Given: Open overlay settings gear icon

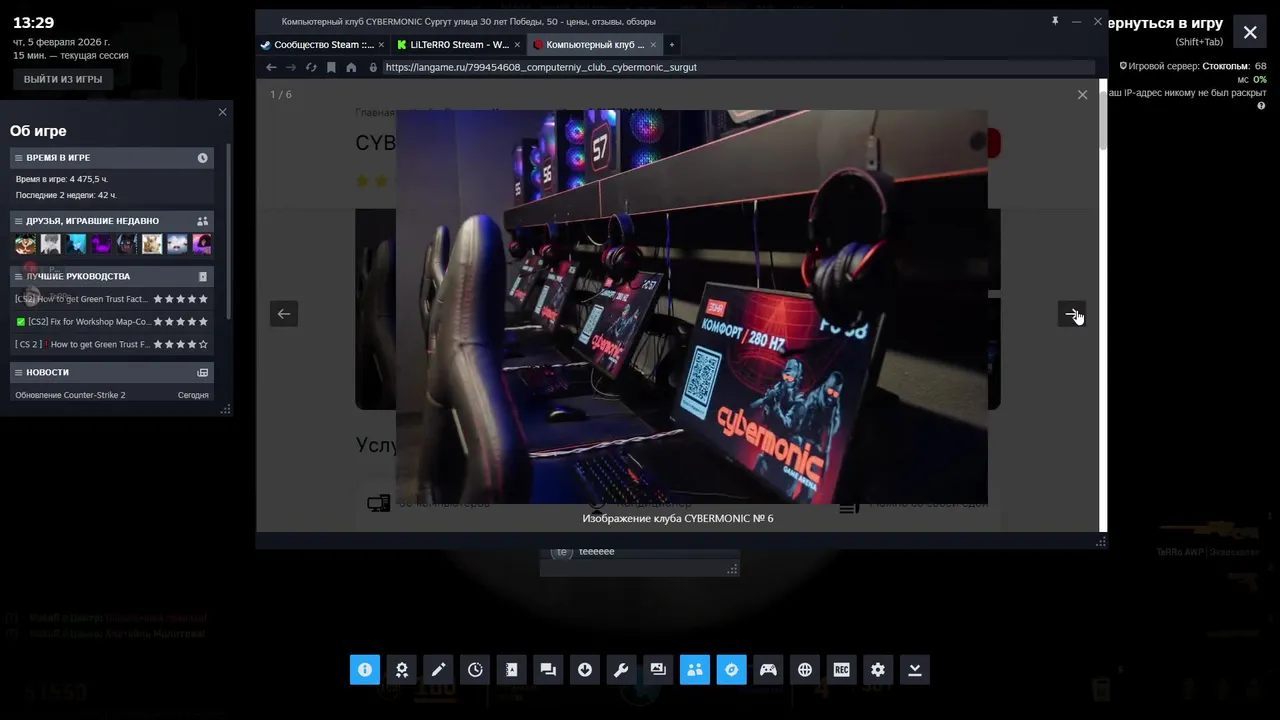Looking at the screenshot, I should (878, 670).
